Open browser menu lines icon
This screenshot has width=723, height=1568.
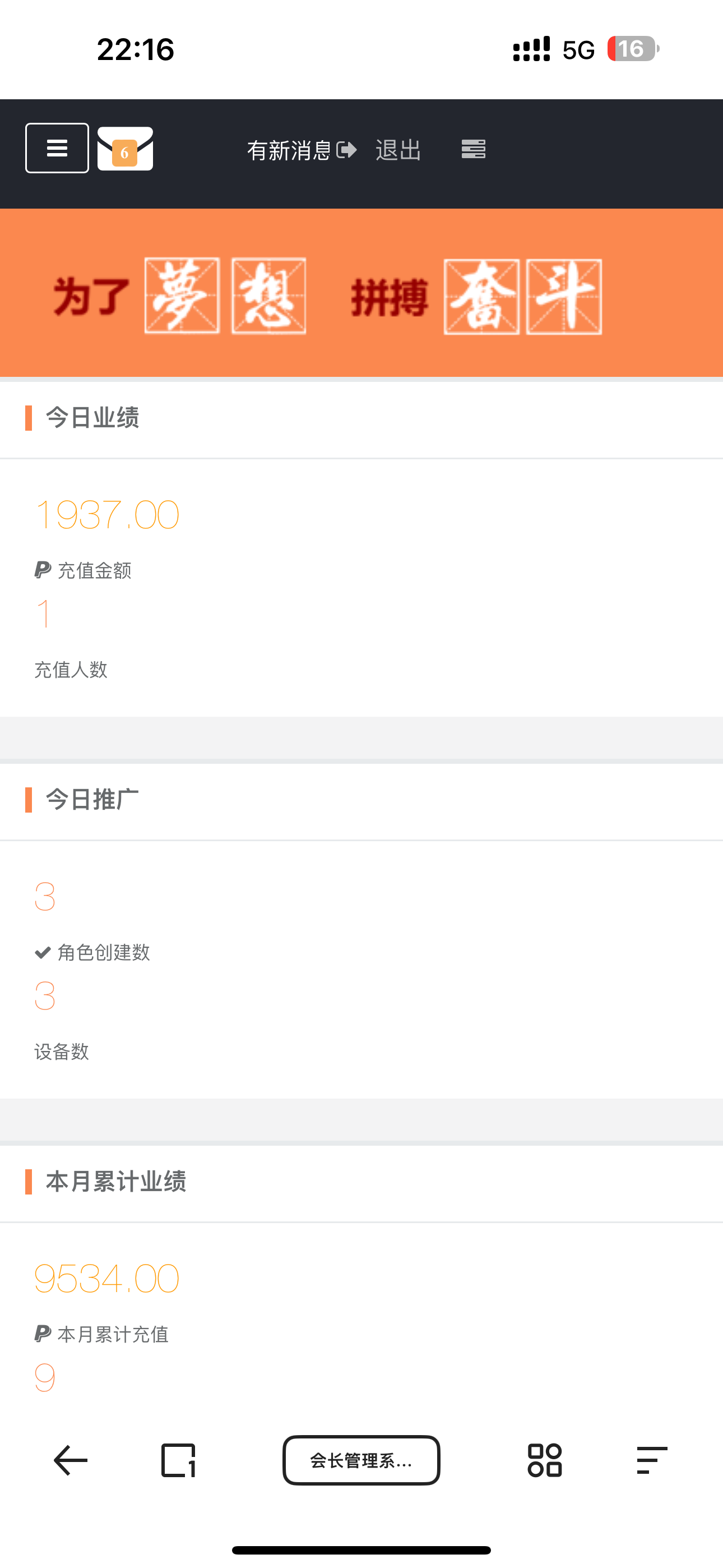pos(652,1460)
